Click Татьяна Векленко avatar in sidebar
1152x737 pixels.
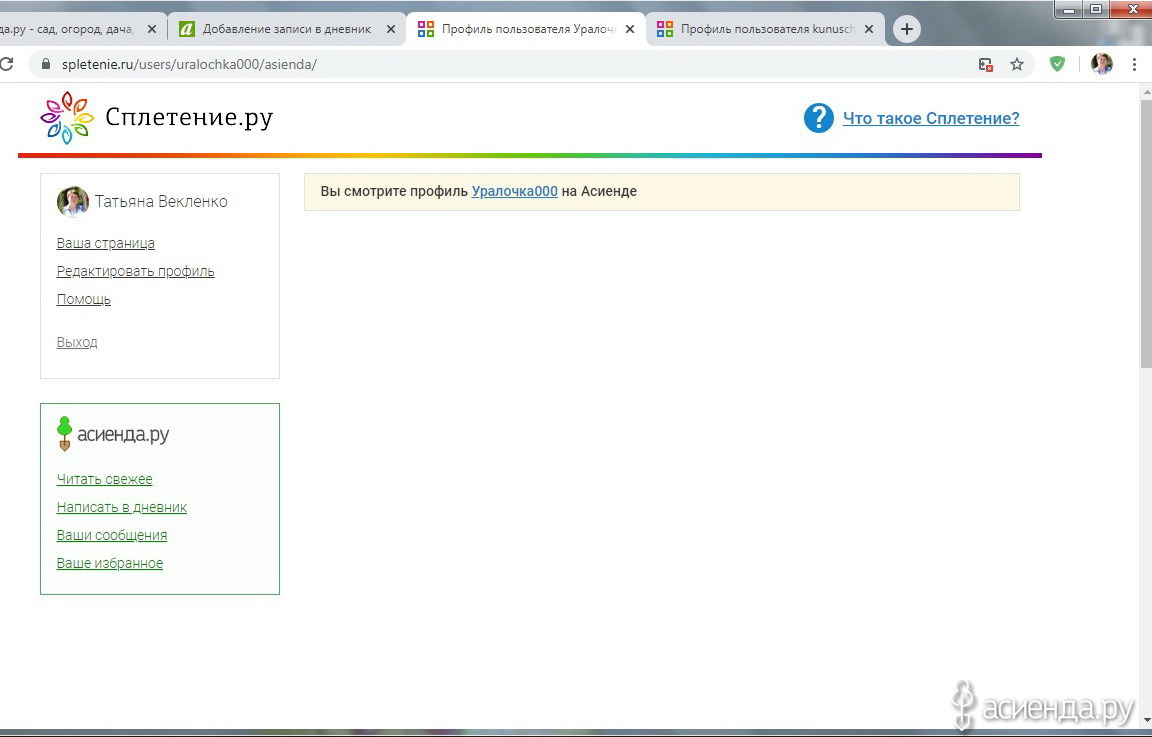coord(73,201)
